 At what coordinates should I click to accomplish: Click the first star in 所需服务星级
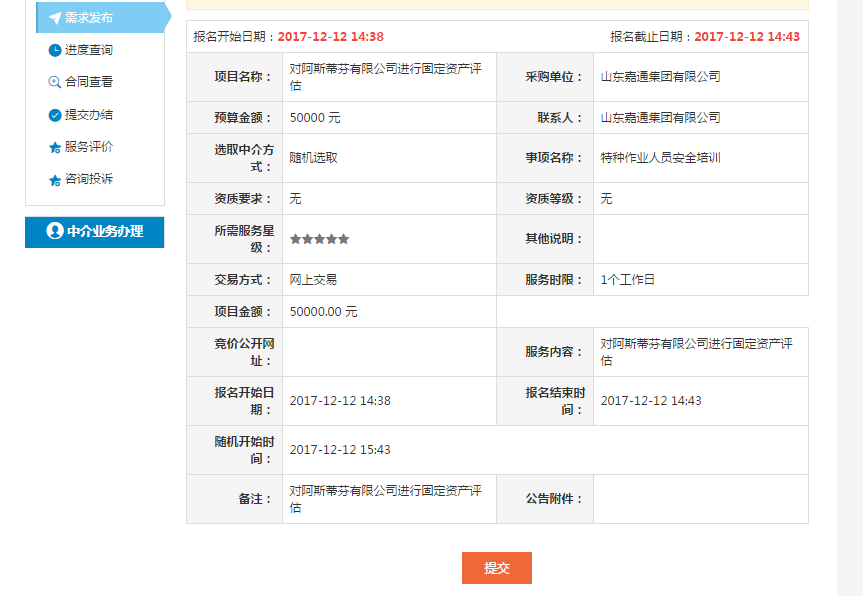[295, 239]
